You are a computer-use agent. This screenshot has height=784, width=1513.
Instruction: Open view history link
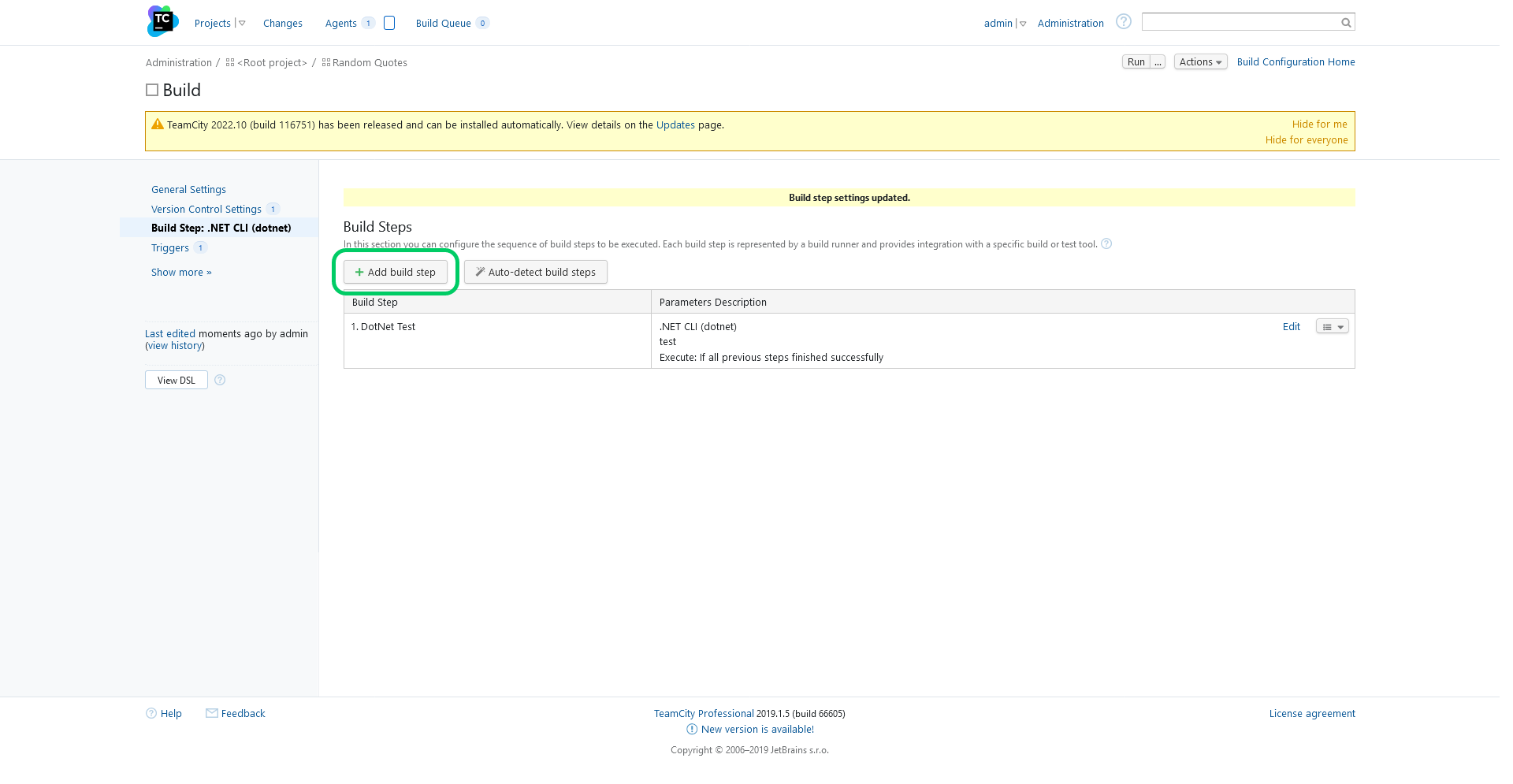[175, 346]
